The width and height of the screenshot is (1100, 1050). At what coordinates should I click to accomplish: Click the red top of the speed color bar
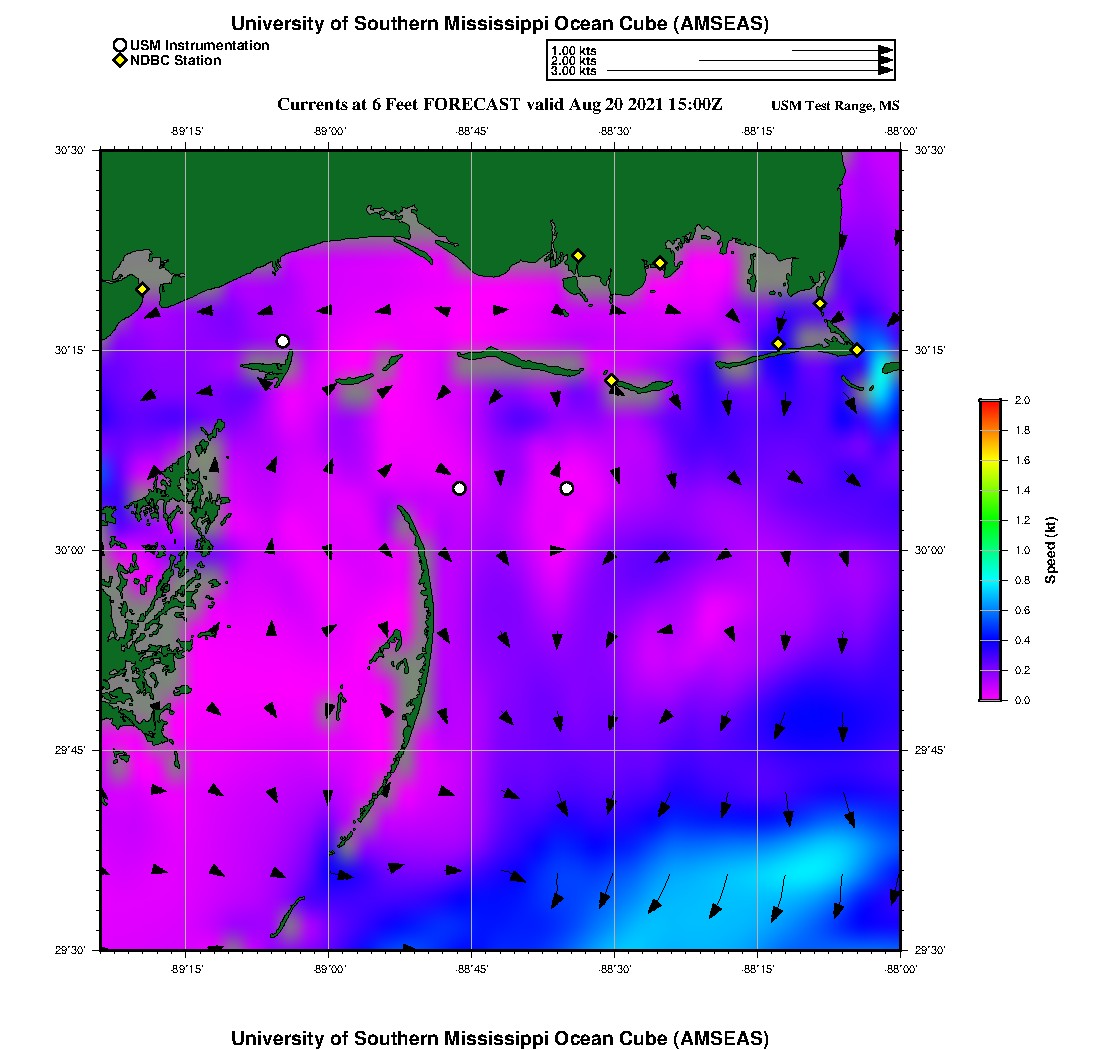990,404
